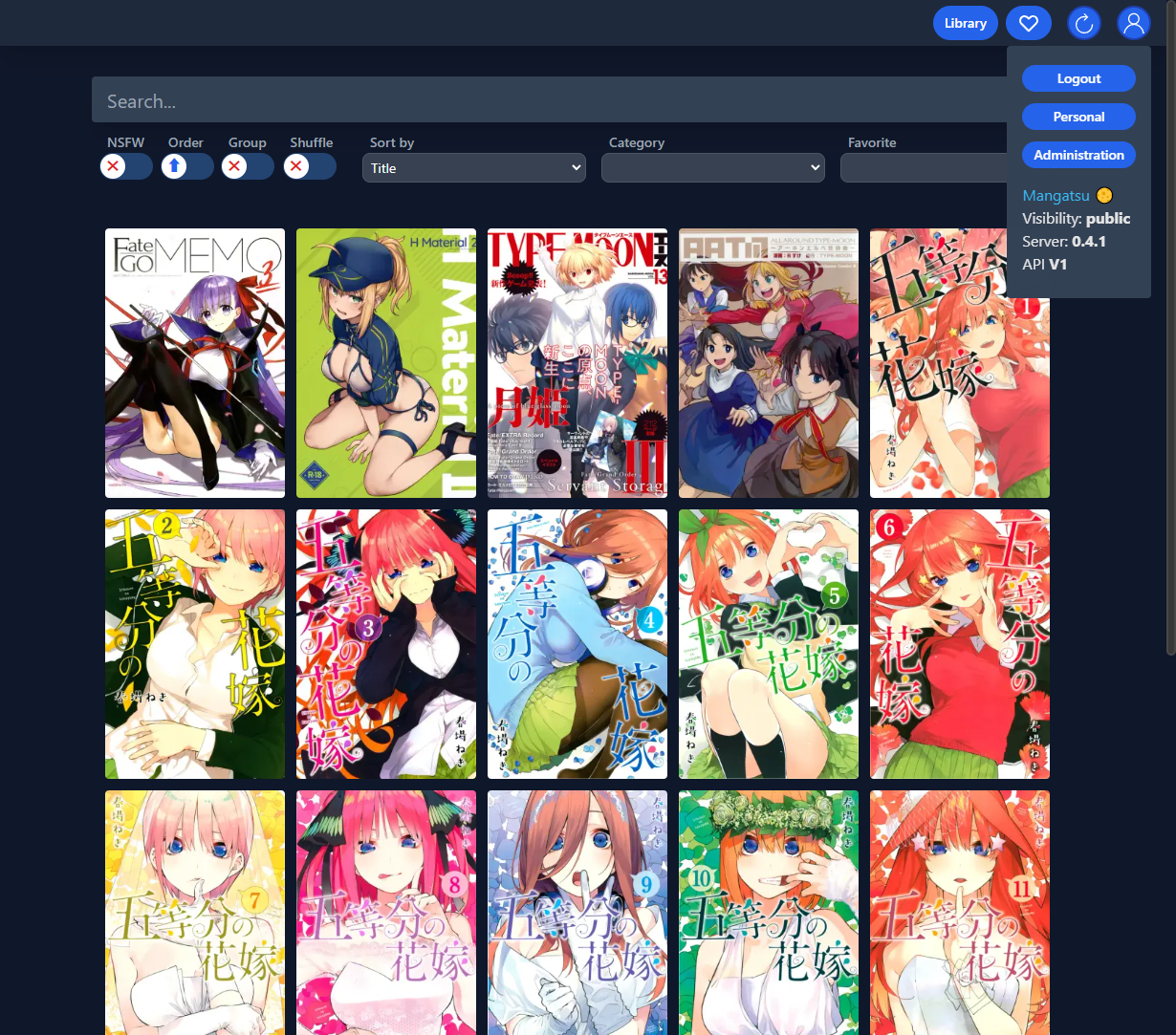Image resolution: width=1176 pixels, height=1035 pixels.
Task: Toggle the Order direction switch
Action: pyautogui.click(x=186, y=166)
